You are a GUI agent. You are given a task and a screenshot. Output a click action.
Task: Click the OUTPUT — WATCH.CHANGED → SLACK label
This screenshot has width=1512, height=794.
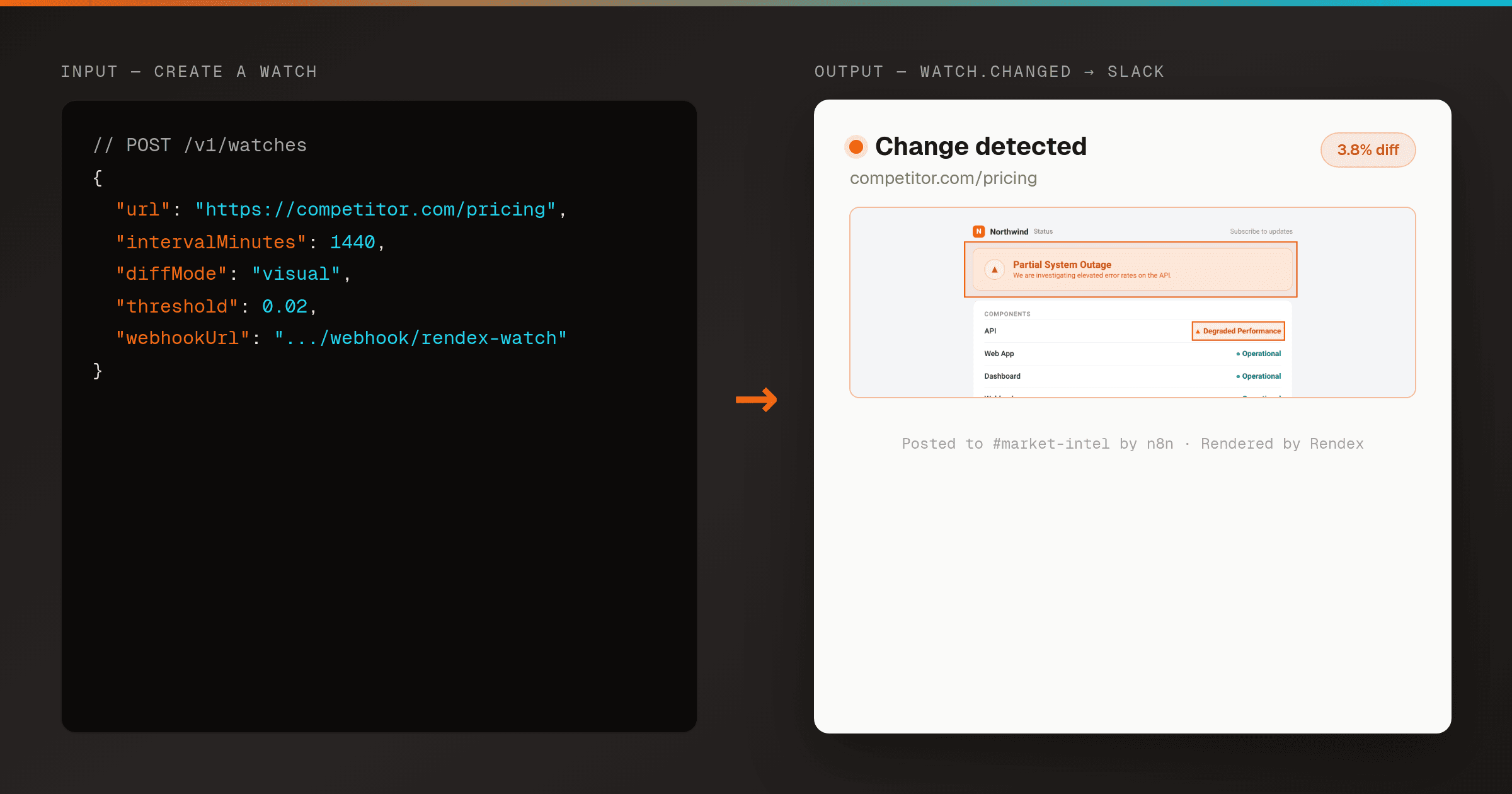(x=989, y=72)
